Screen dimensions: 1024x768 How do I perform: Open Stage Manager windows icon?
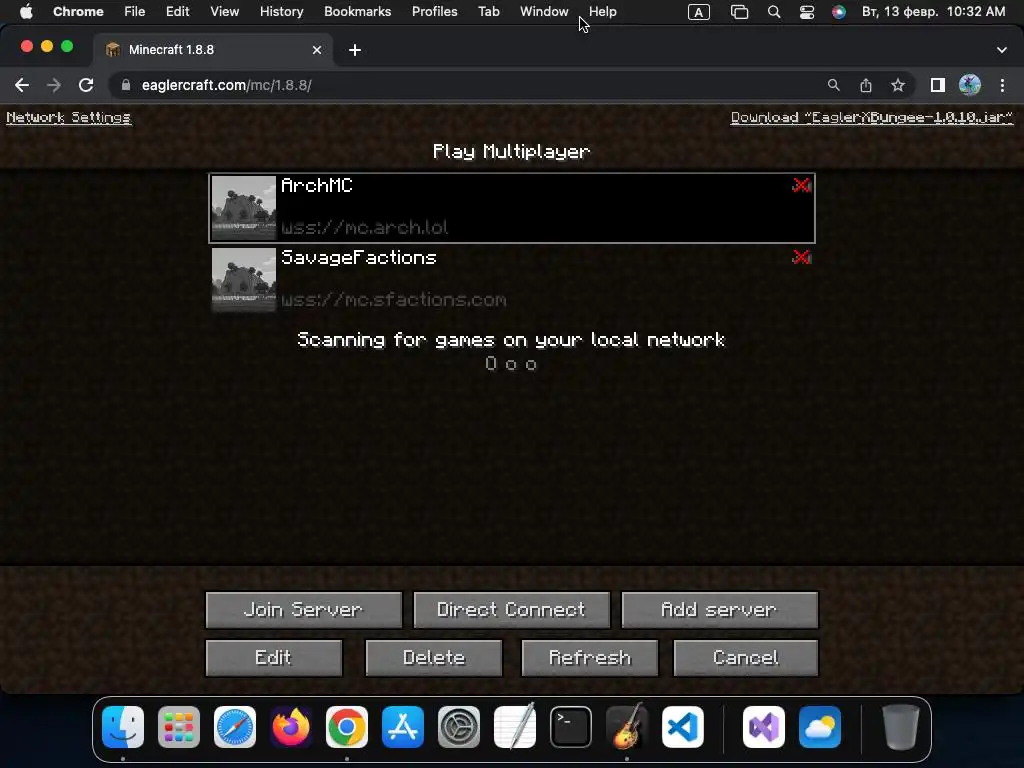click(x=739, y=12)
